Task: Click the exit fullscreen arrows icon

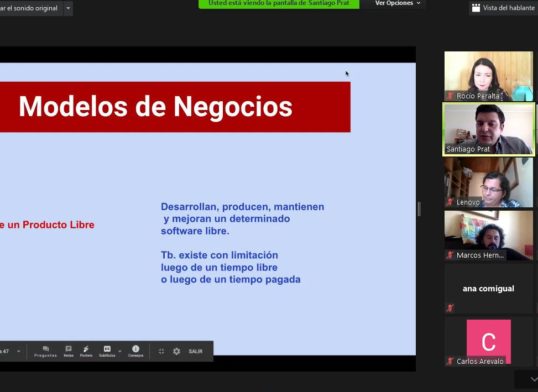Action: tap(161, 351)
